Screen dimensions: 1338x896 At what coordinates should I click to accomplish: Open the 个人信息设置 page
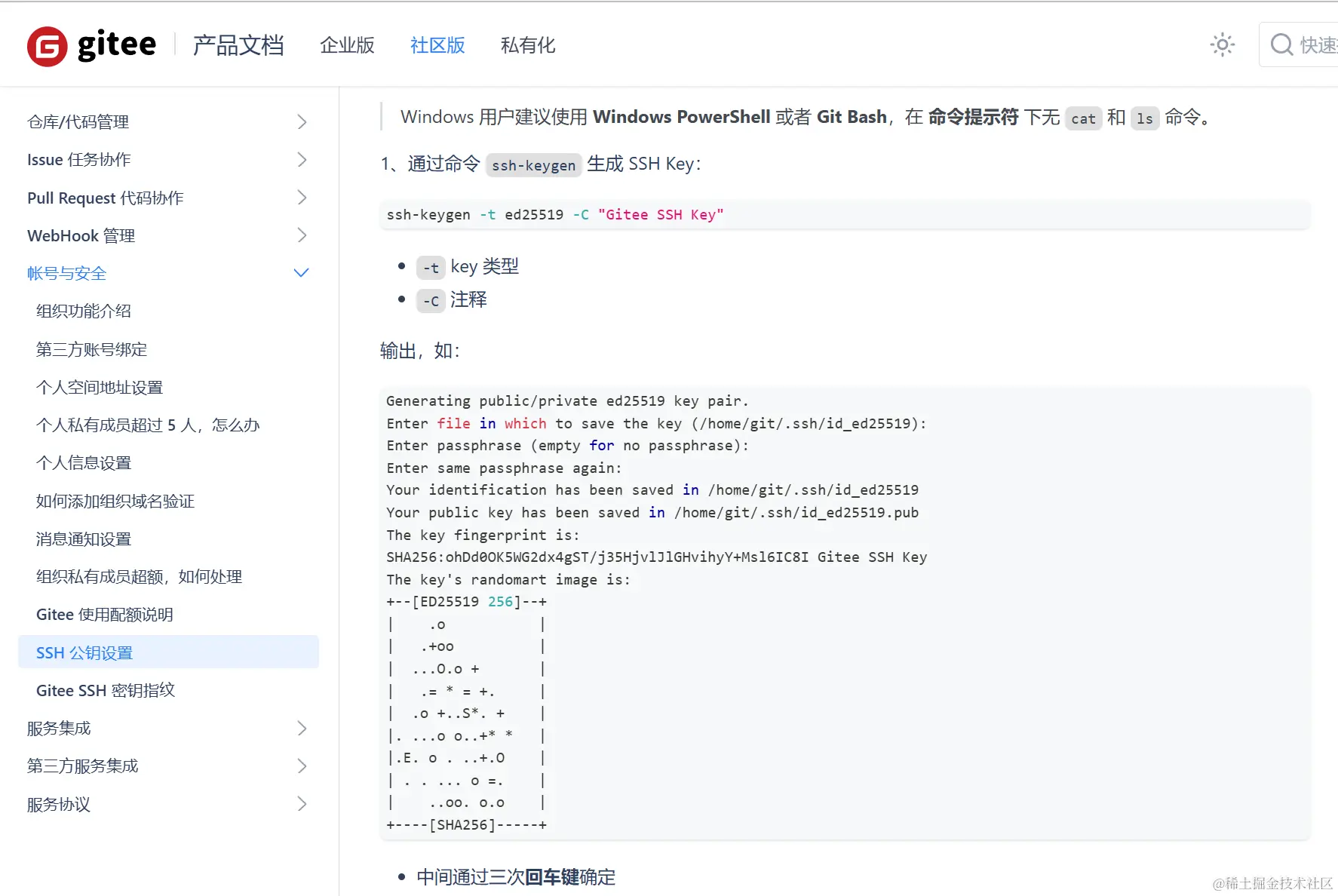tap(84, 463)
